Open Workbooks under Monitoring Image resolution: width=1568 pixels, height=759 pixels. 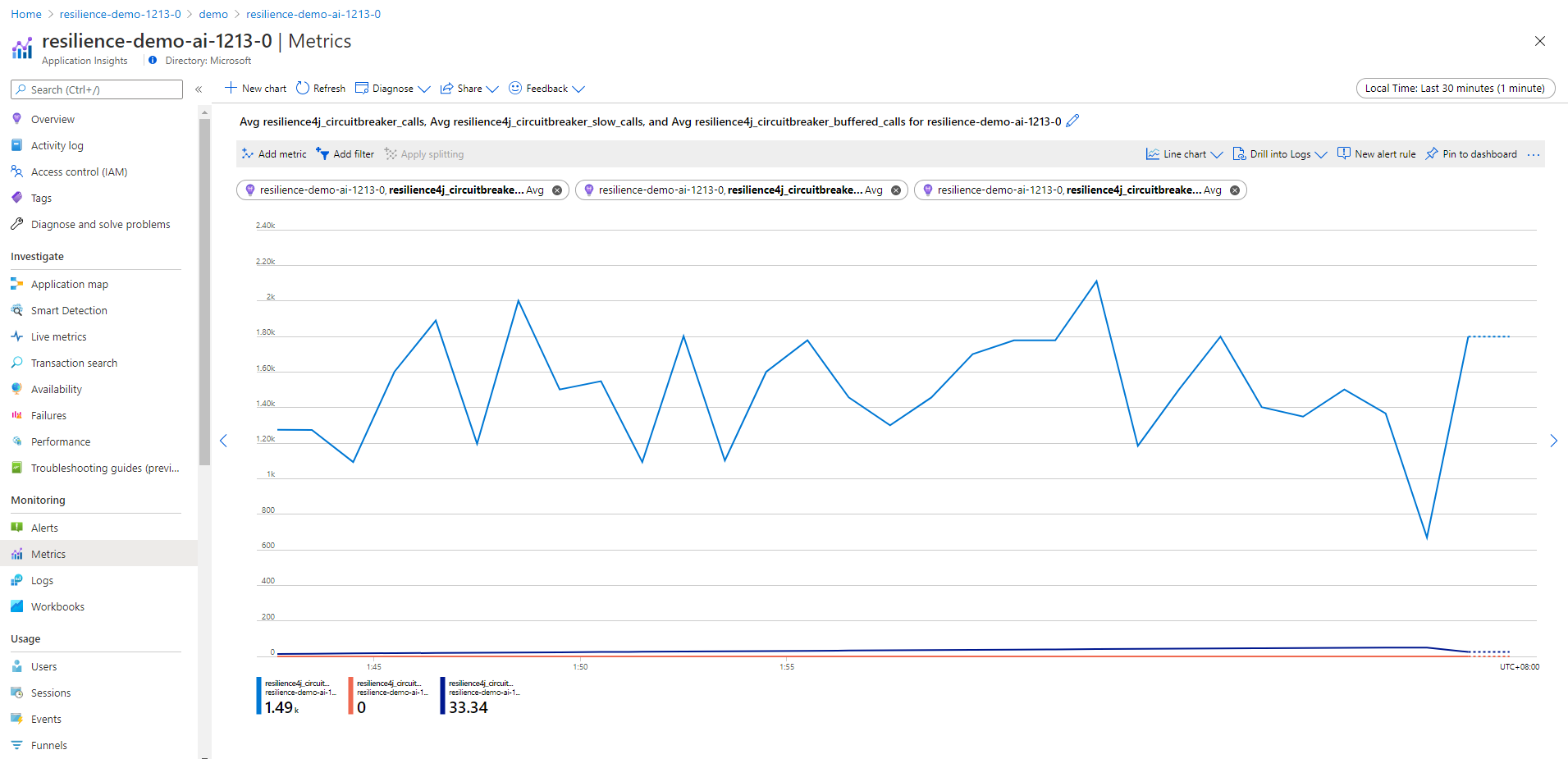click(57, 606)
